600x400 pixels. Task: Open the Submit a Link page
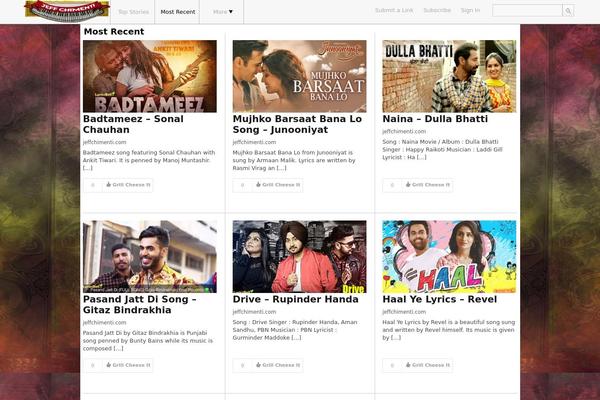[394, 10]
